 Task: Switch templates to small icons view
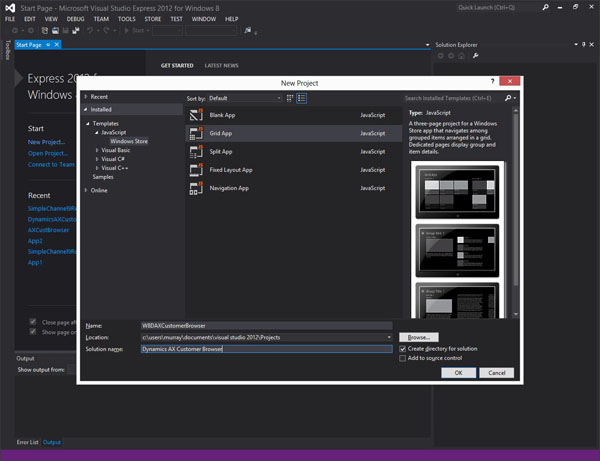click(x=290, y=98)
